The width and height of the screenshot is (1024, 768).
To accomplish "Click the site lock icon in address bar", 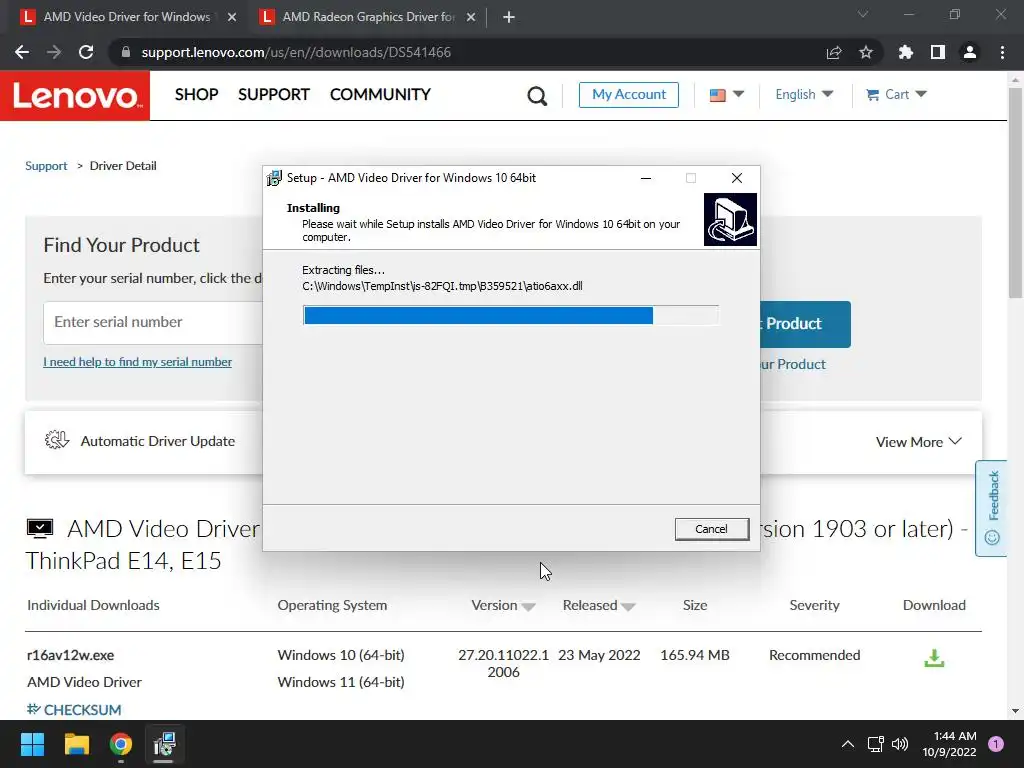I will click(x=126, y=52).
